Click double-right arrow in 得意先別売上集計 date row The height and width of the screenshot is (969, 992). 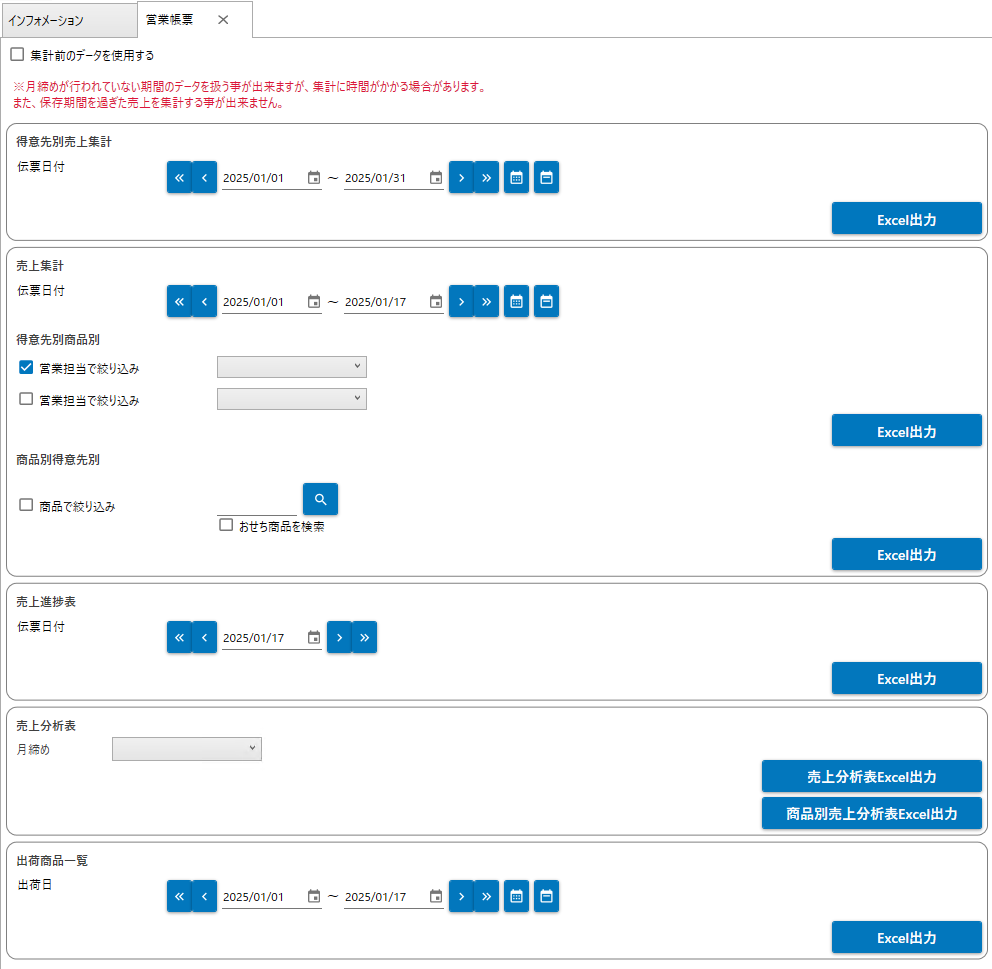(x=487, y=177)
